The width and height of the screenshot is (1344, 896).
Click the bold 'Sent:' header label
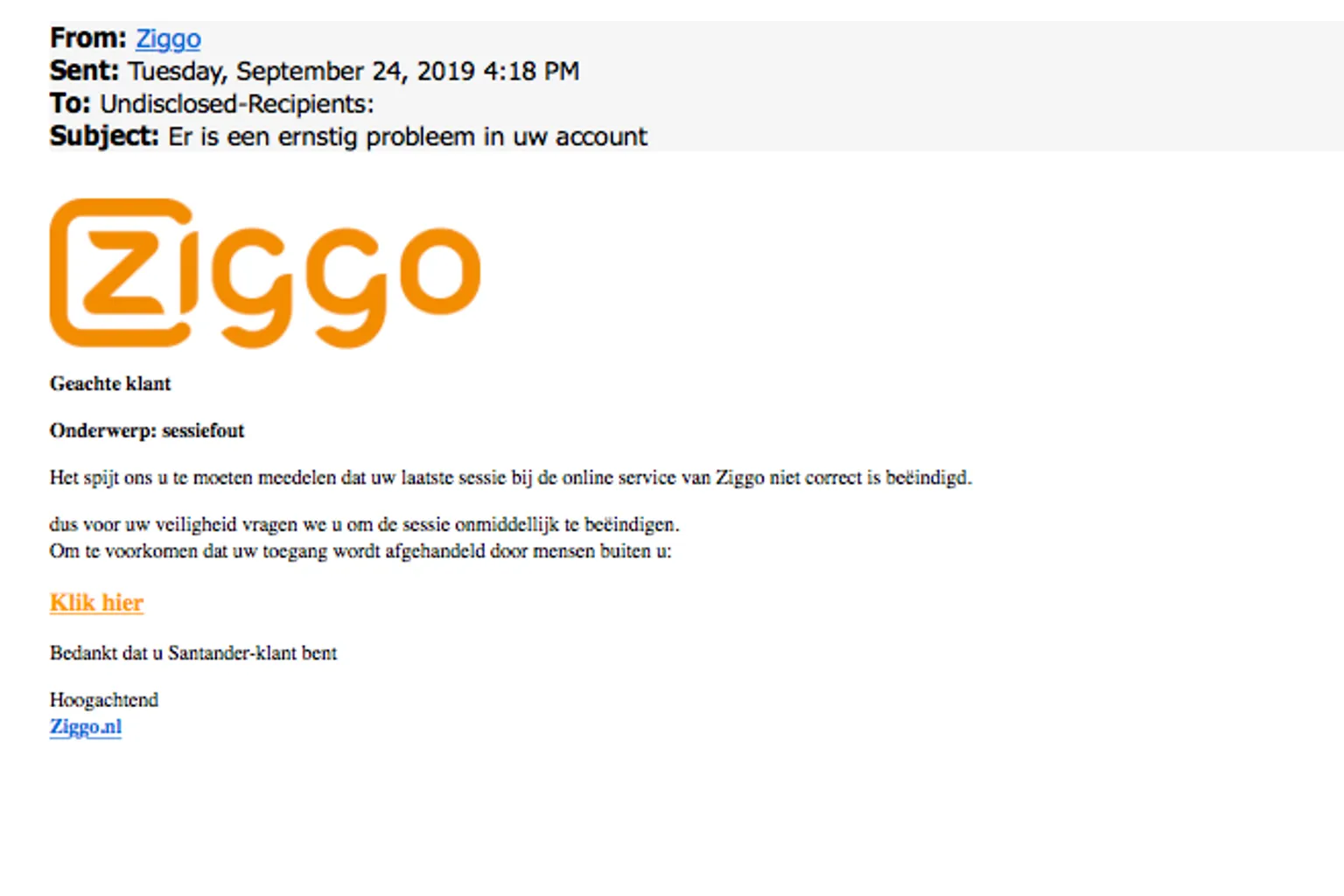84,71
